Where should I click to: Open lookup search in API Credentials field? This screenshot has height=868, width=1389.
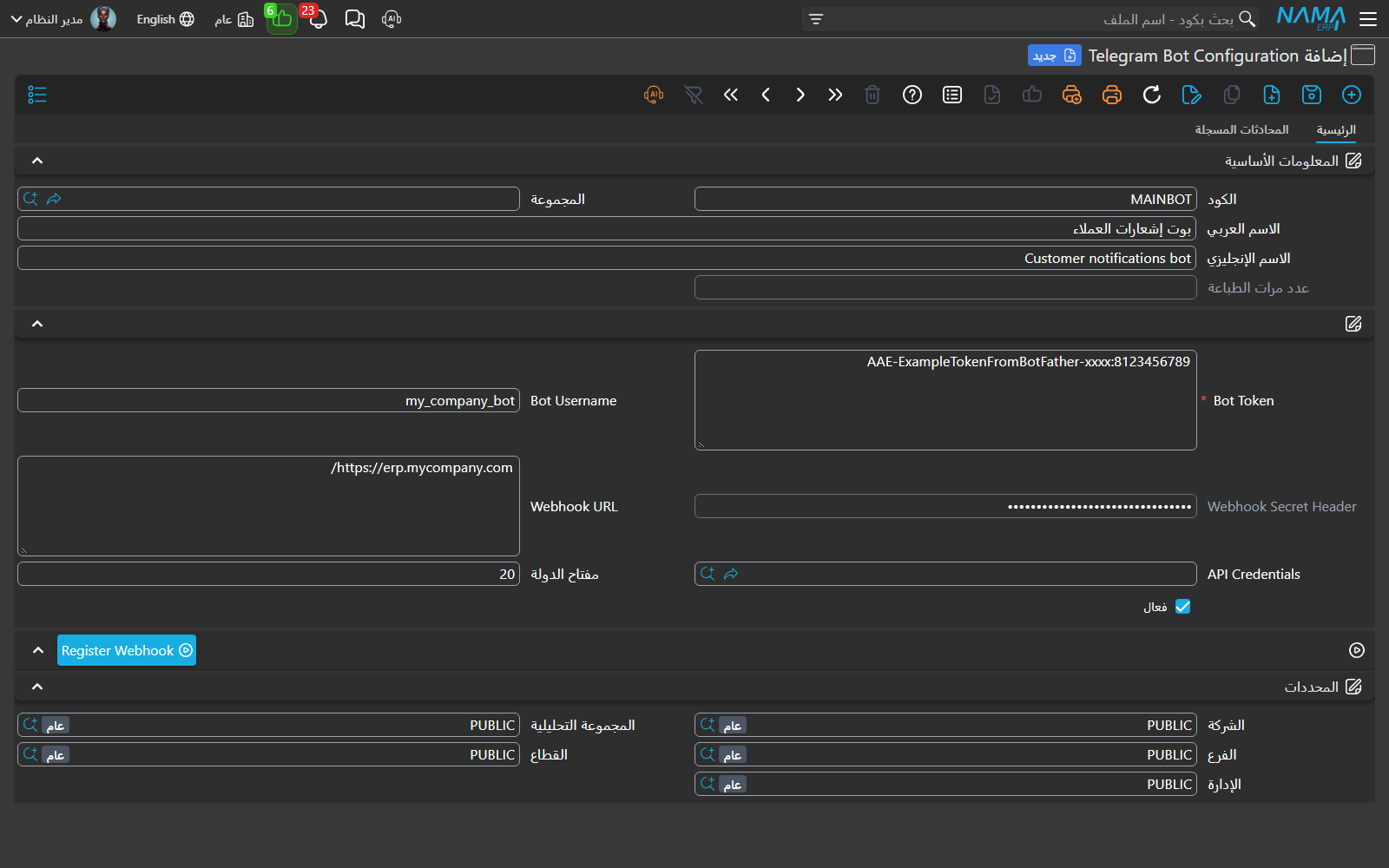point(708,574)
